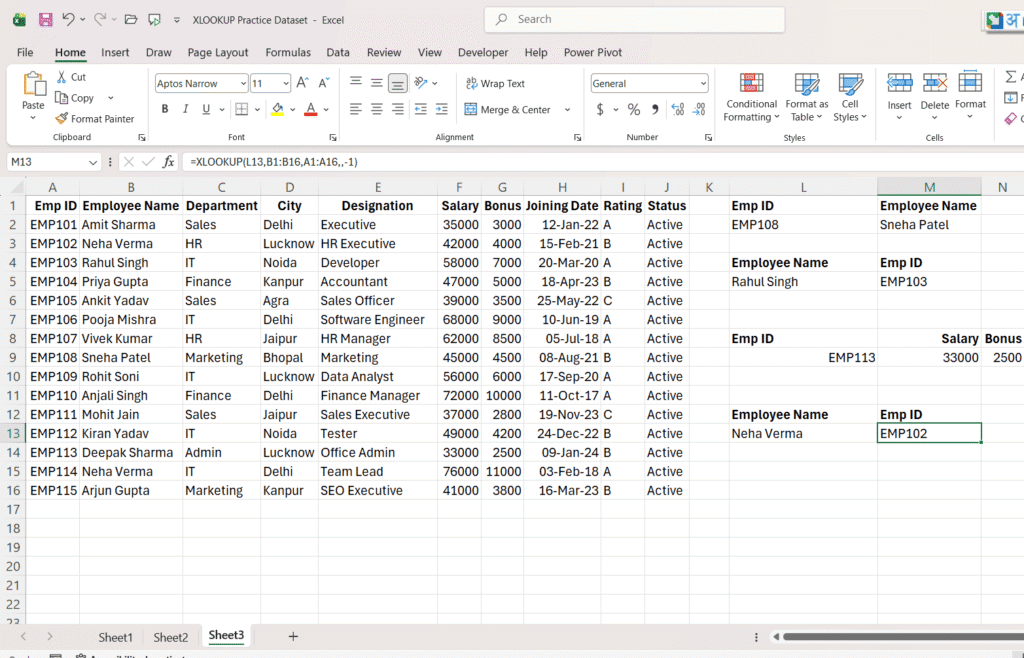The image size is (1024, 658).
Task: Click the Format cells icon in Cells group
Action: (x=970, y=84)
